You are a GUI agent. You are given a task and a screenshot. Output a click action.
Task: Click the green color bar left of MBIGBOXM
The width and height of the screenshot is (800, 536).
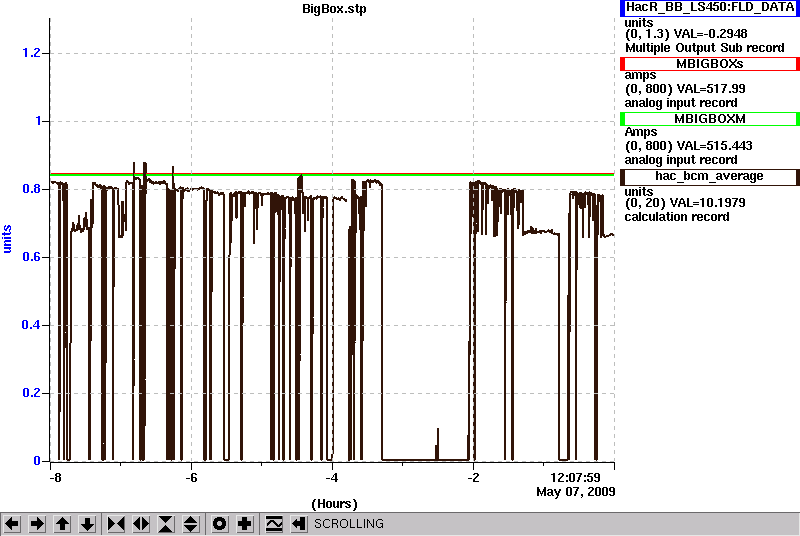point(622,119)
